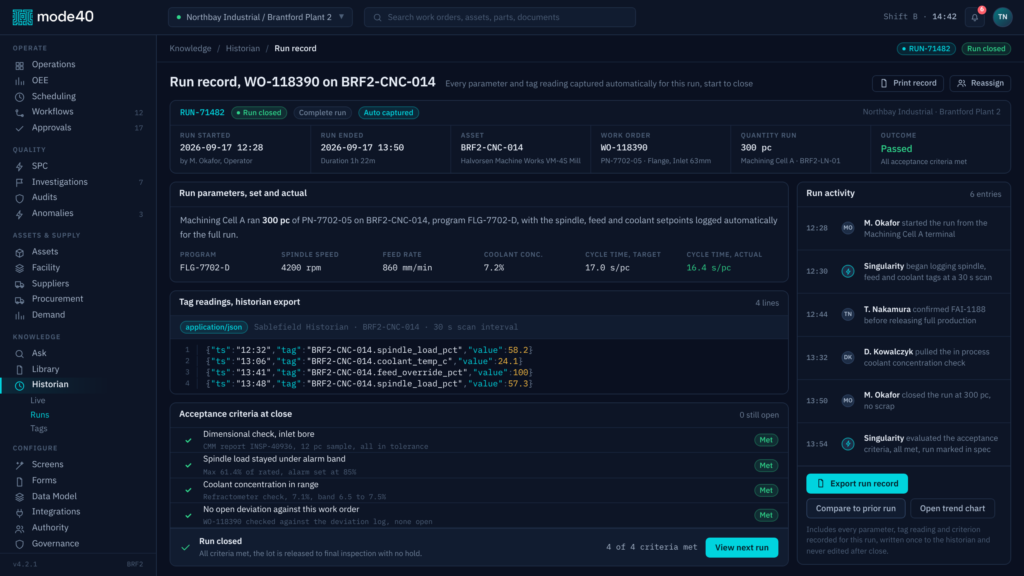
Task: Click the Historian clock icon
Action: [x=20, y=385]
